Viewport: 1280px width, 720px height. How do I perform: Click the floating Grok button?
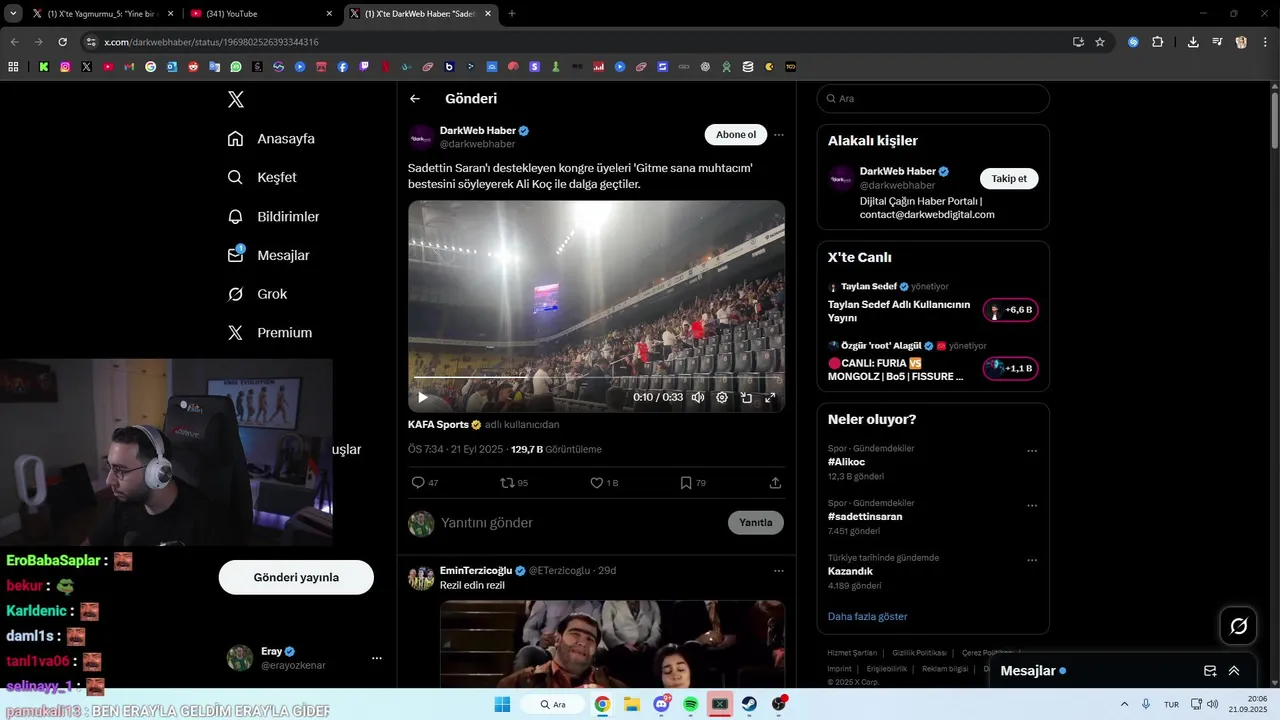click(1239, 626)
